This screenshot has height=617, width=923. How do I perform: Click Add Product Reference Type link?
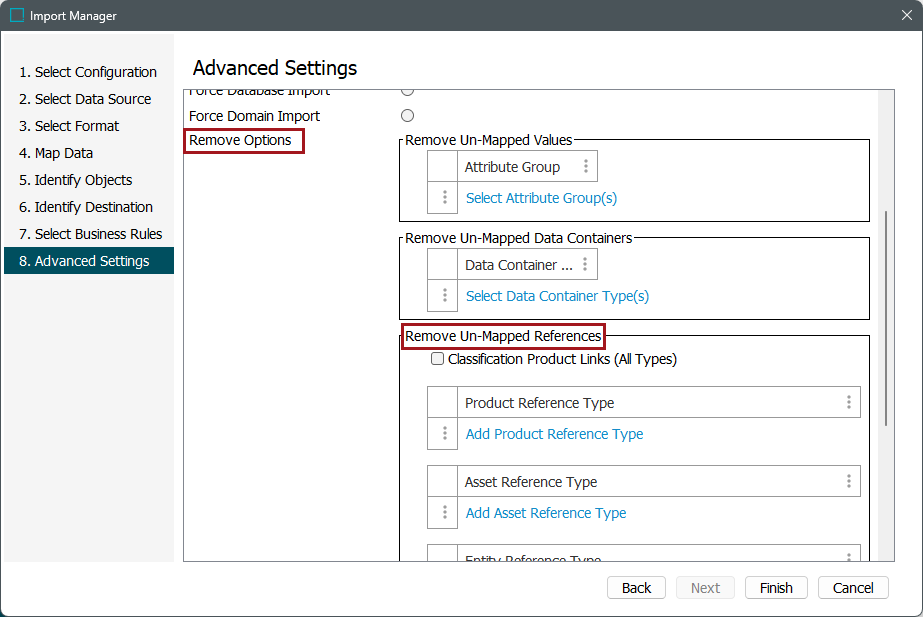(x=554, y=434)
